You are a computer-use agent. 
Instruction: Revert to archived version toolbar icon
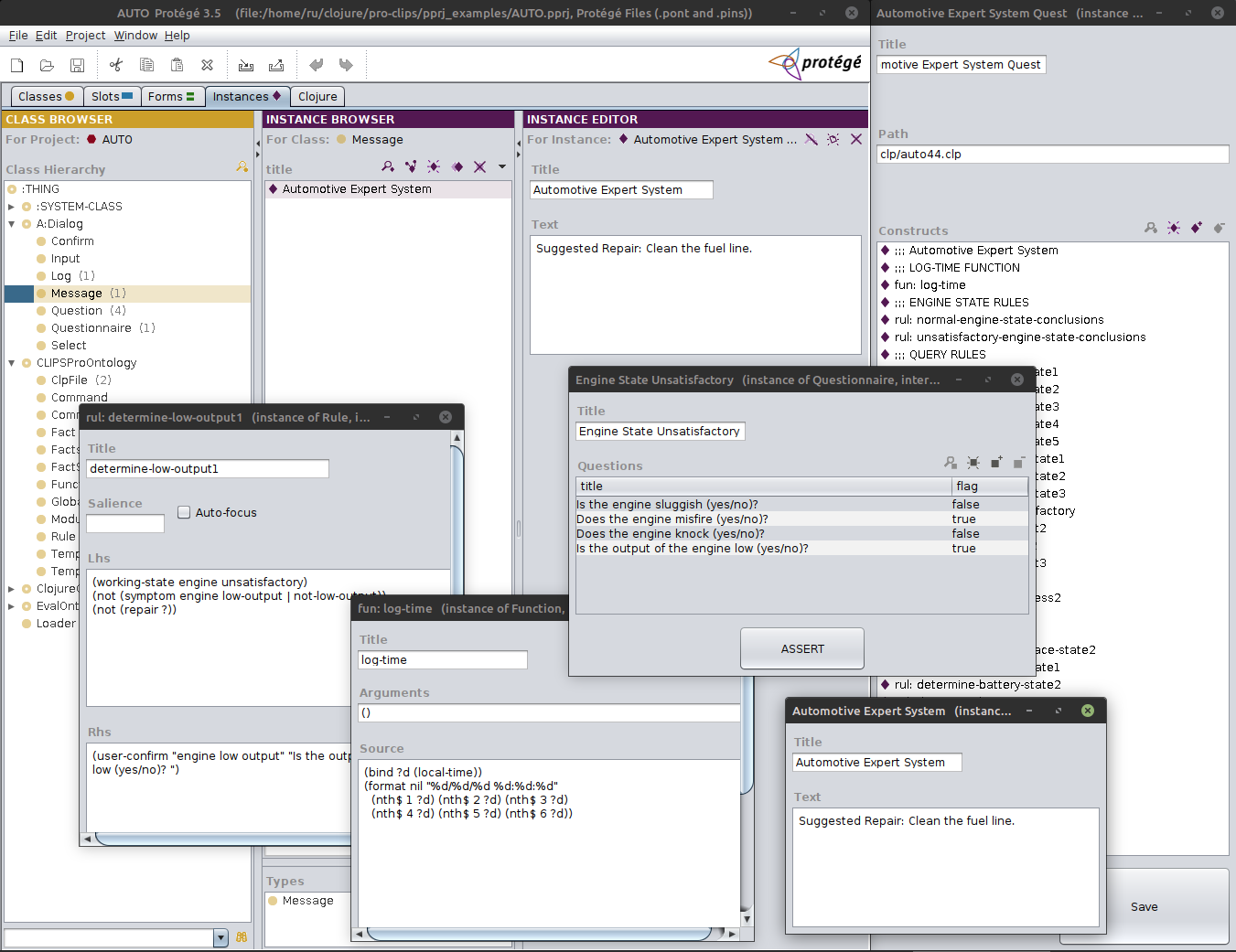coord(276,65)
